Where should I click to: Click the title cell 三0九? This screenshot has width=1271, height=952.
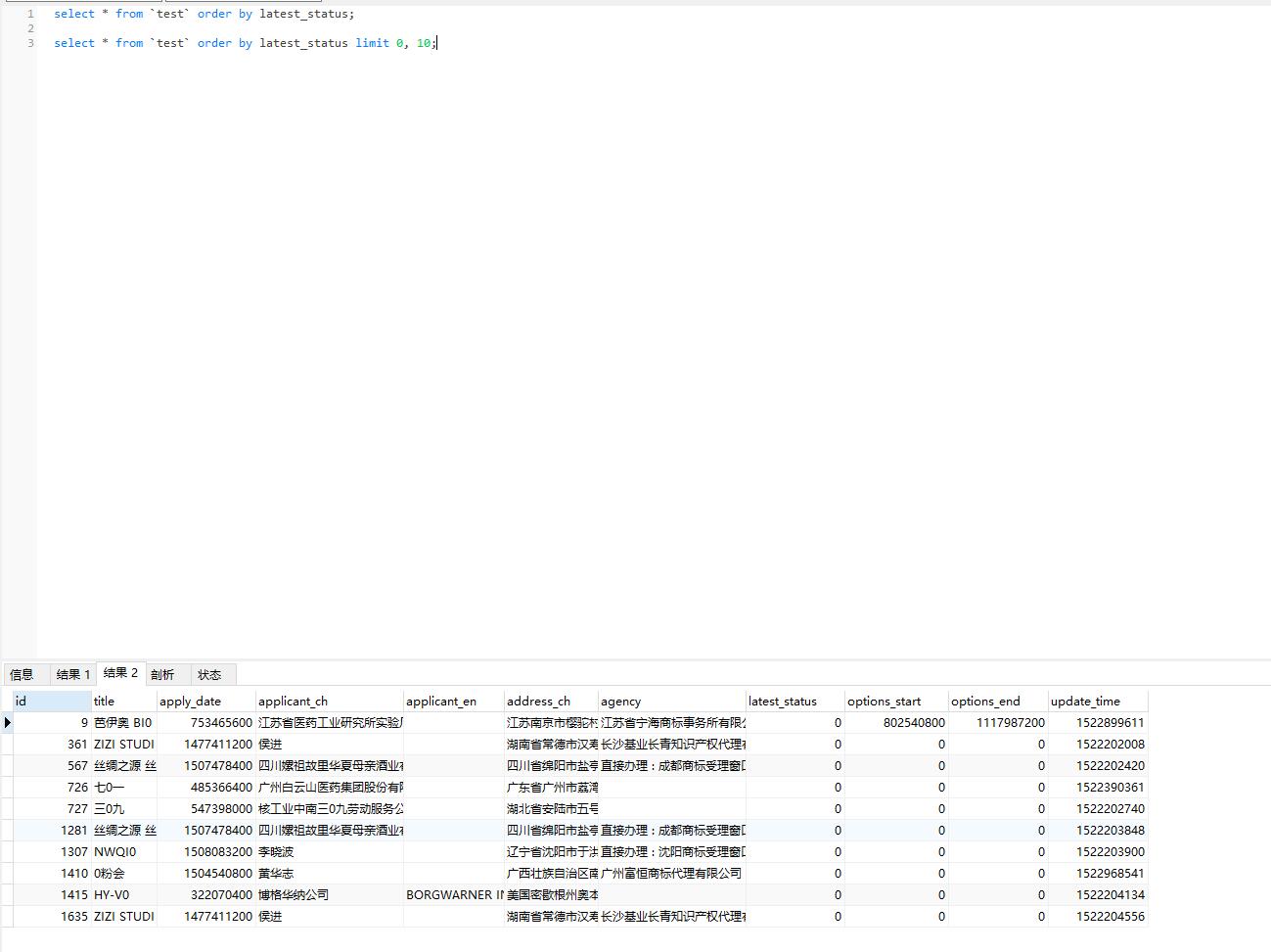pyautogui.click(x=124, y=809)
